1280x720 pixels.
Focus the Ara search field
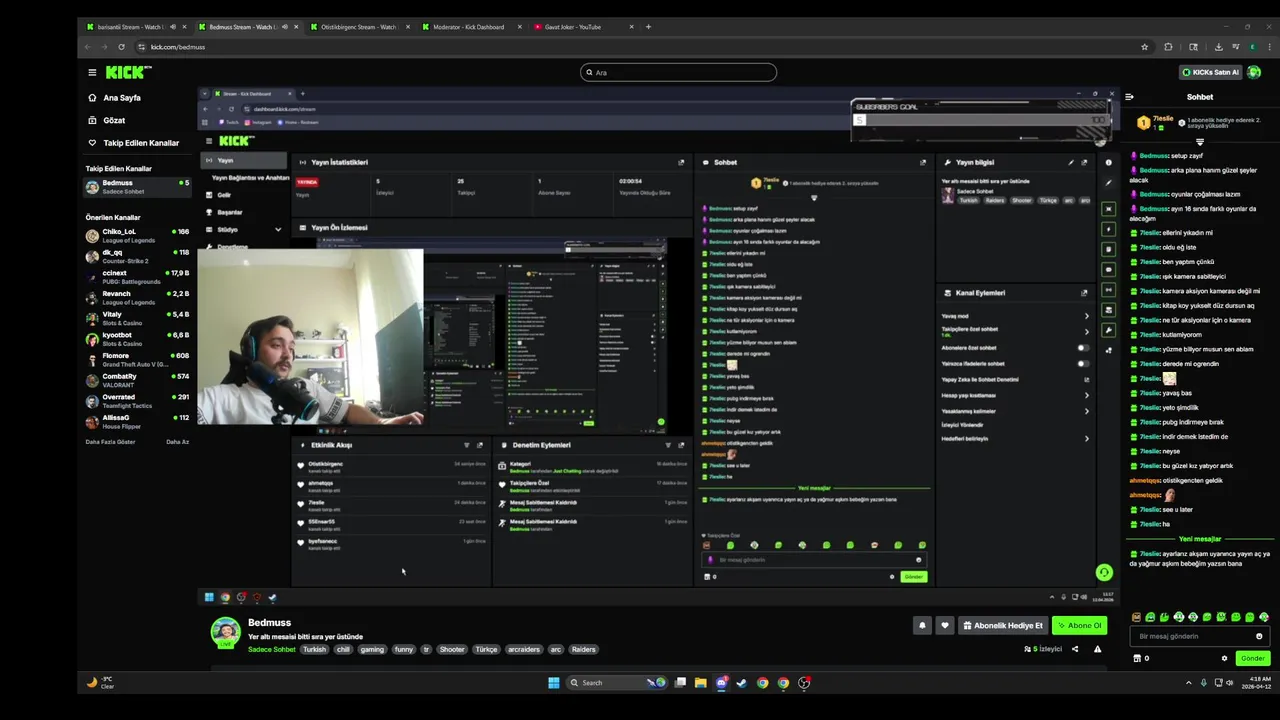[678, 72]
